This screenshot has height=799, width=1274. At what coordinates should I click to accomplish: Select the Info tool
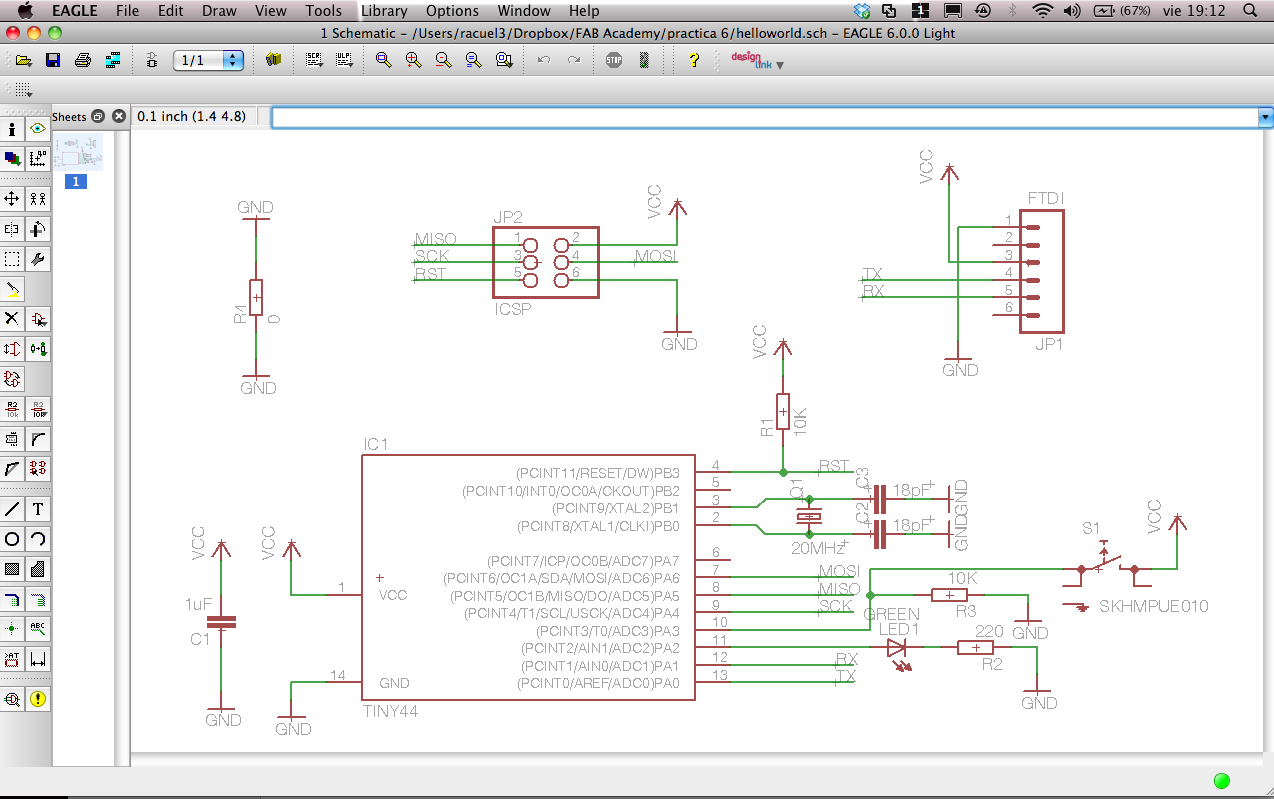click(12, 129)
